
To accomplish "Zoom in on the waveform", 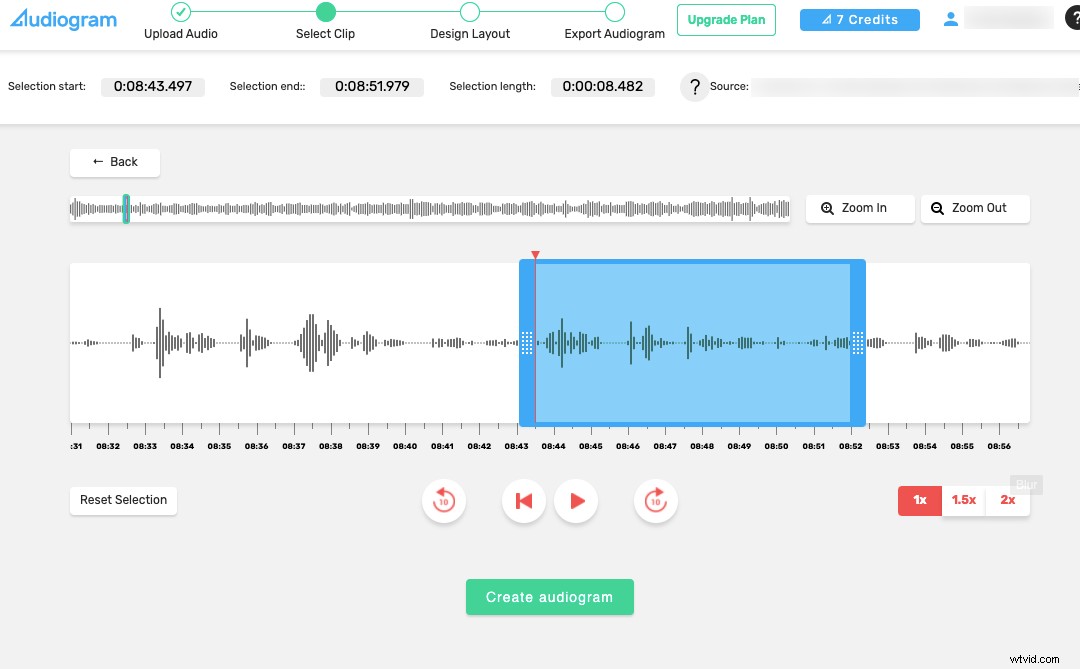I will pos(859,208).
